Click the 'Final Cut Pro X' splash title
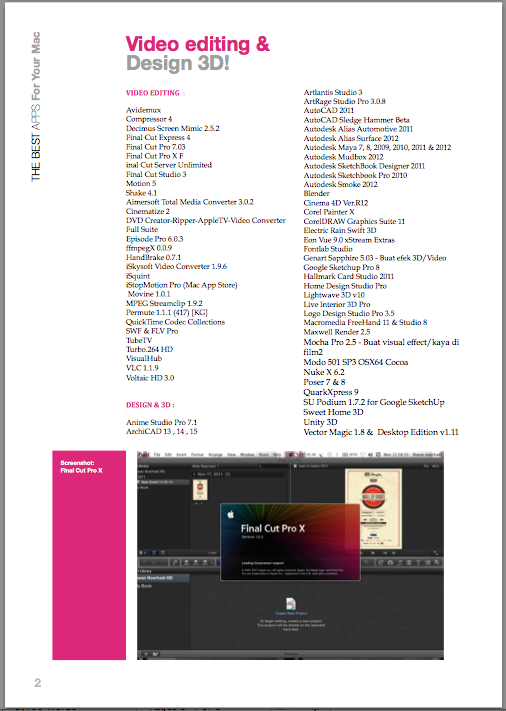 (x=273, y=528)
